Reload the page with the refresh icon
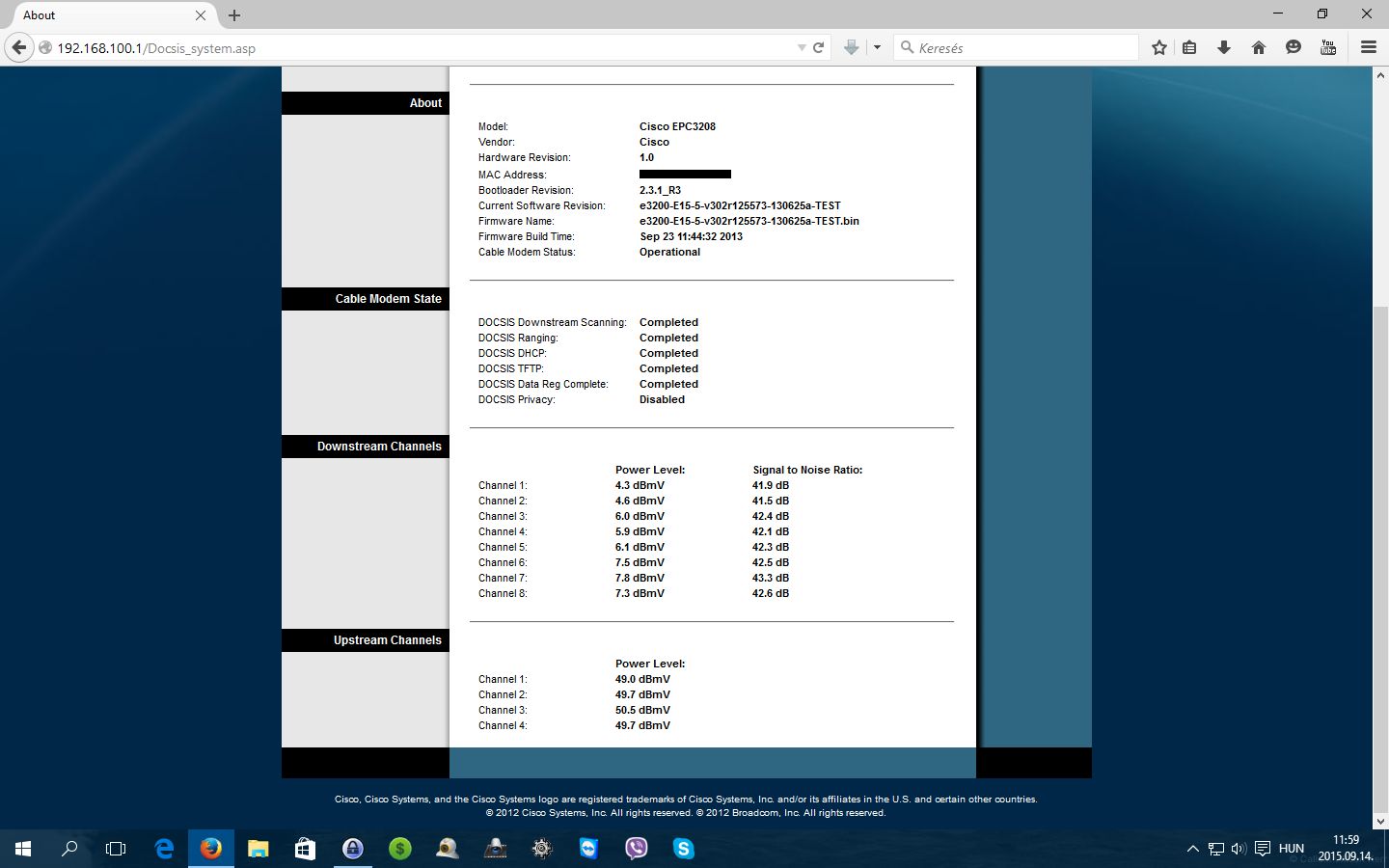This screenshot has width=1389, height=868. (x=819, y=47)
